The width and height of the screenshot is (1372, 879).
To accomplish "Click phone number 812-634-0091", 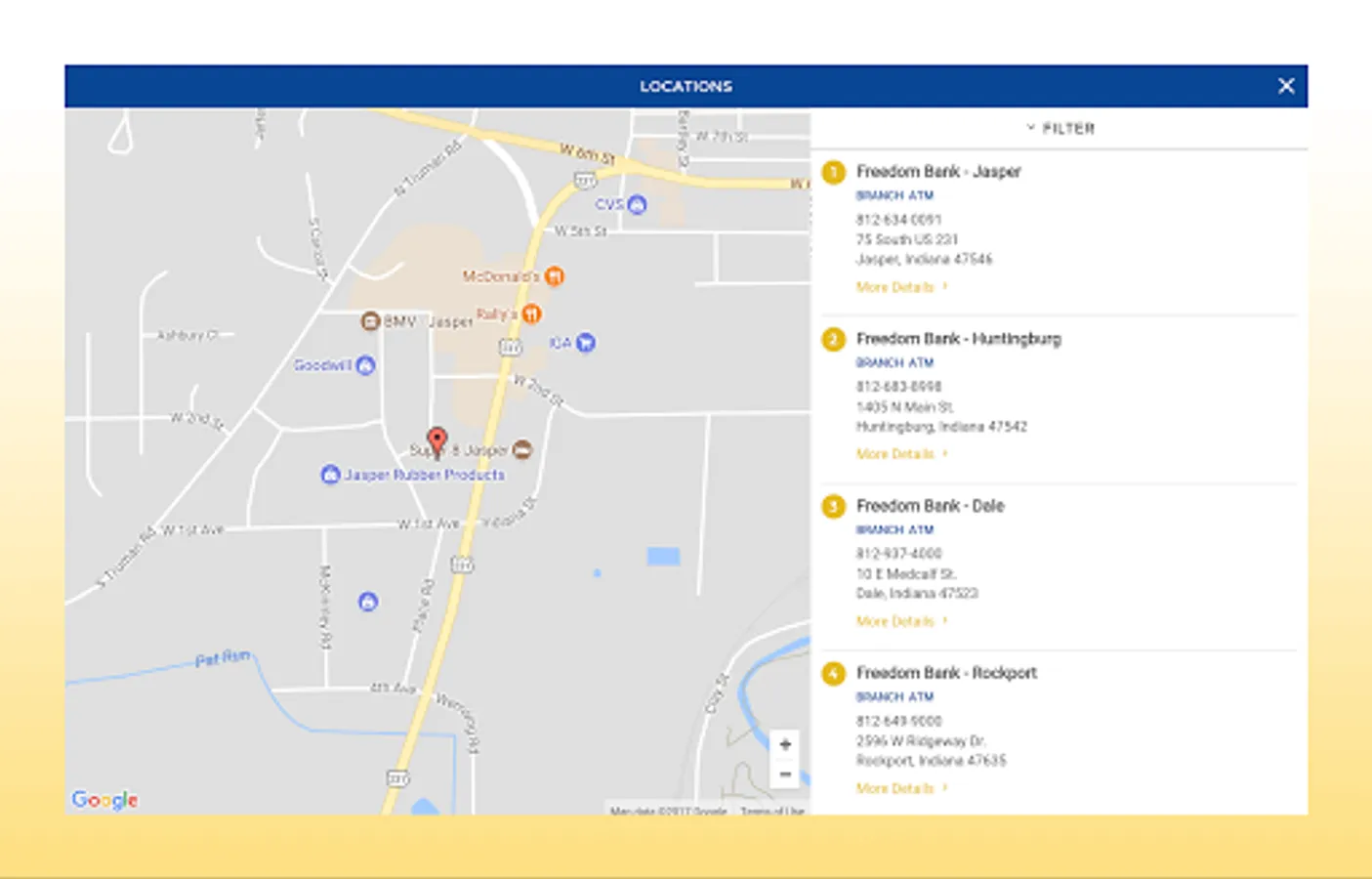I will 898,220.
